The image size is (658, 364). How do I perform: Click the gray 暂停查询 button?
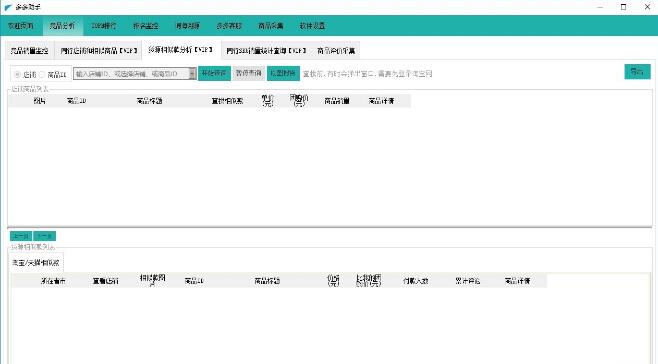[248, 73]
